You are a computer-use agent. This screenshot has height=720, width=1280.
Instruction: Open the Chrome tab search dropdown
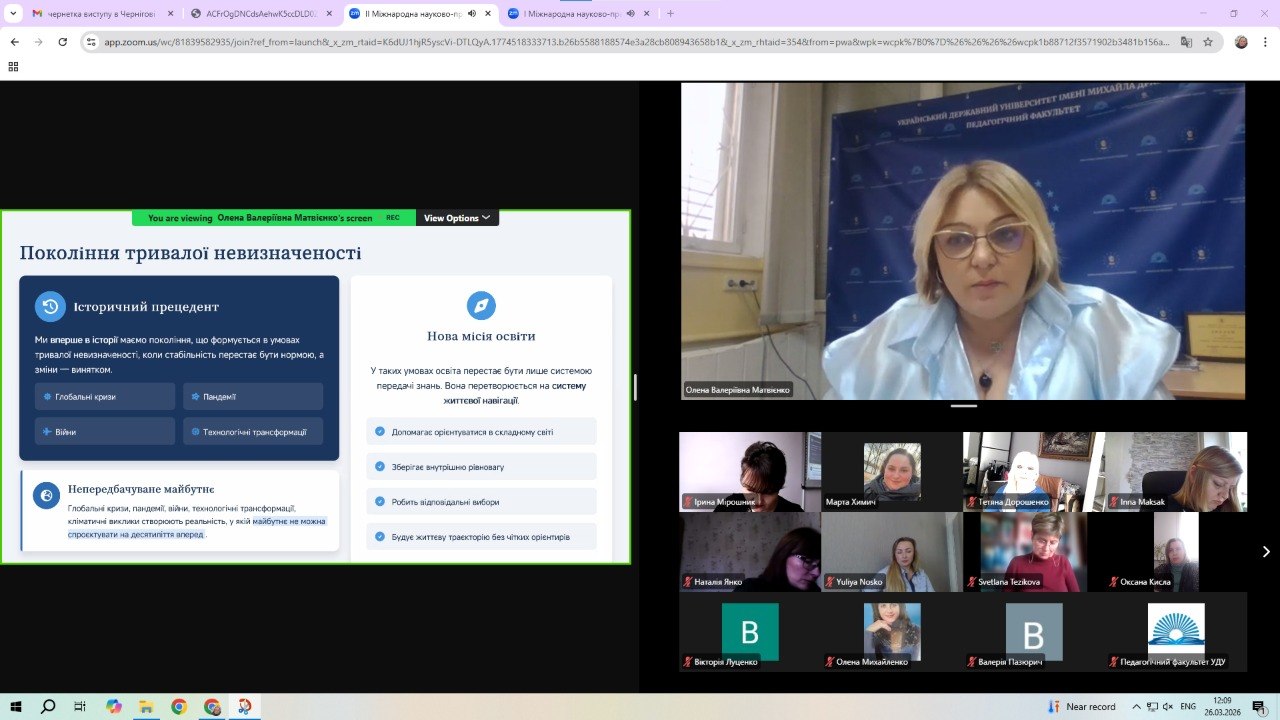point(13,13)
